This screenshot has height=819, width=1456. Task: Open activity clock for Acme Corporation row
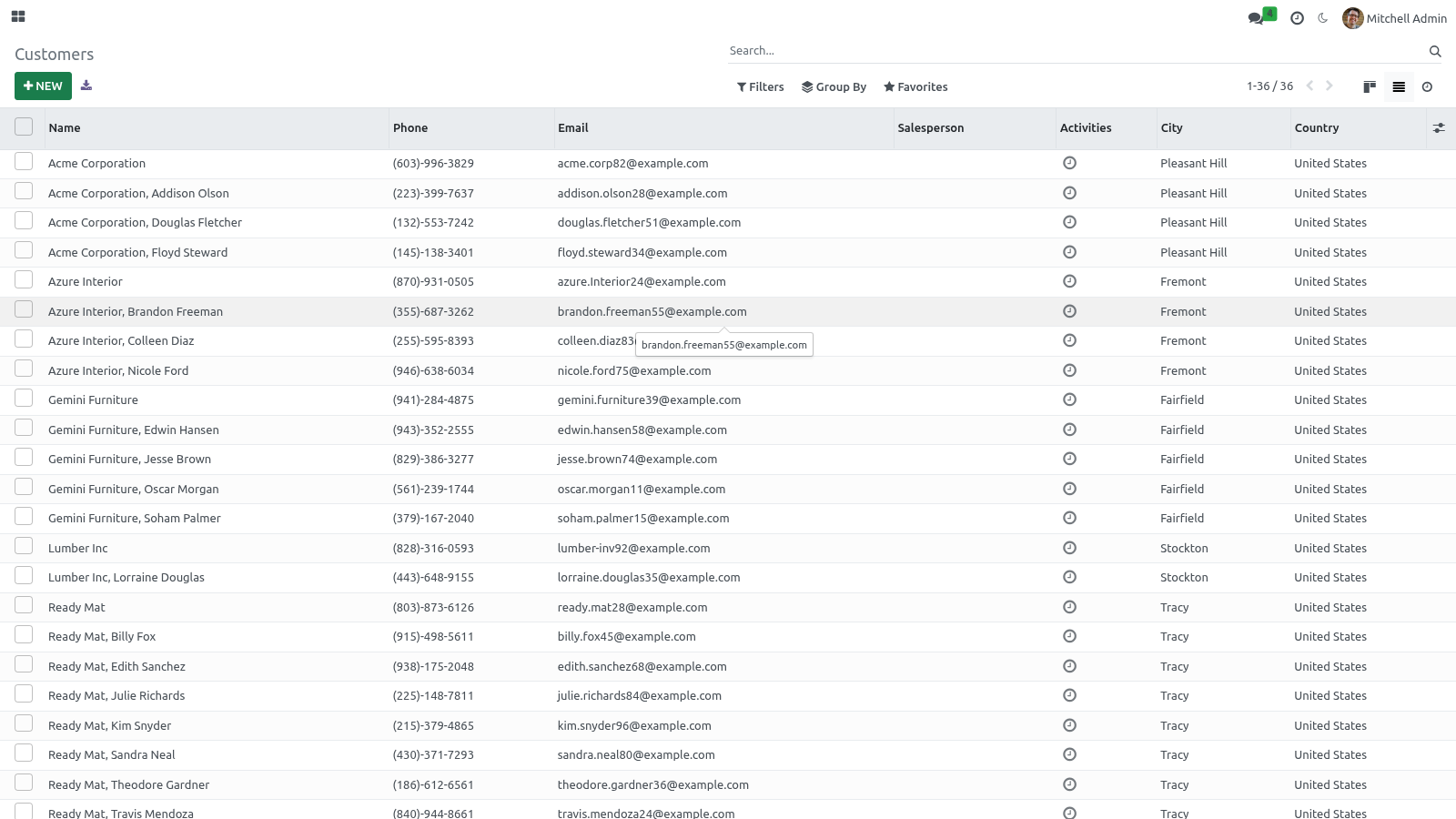coord(1070,163)
